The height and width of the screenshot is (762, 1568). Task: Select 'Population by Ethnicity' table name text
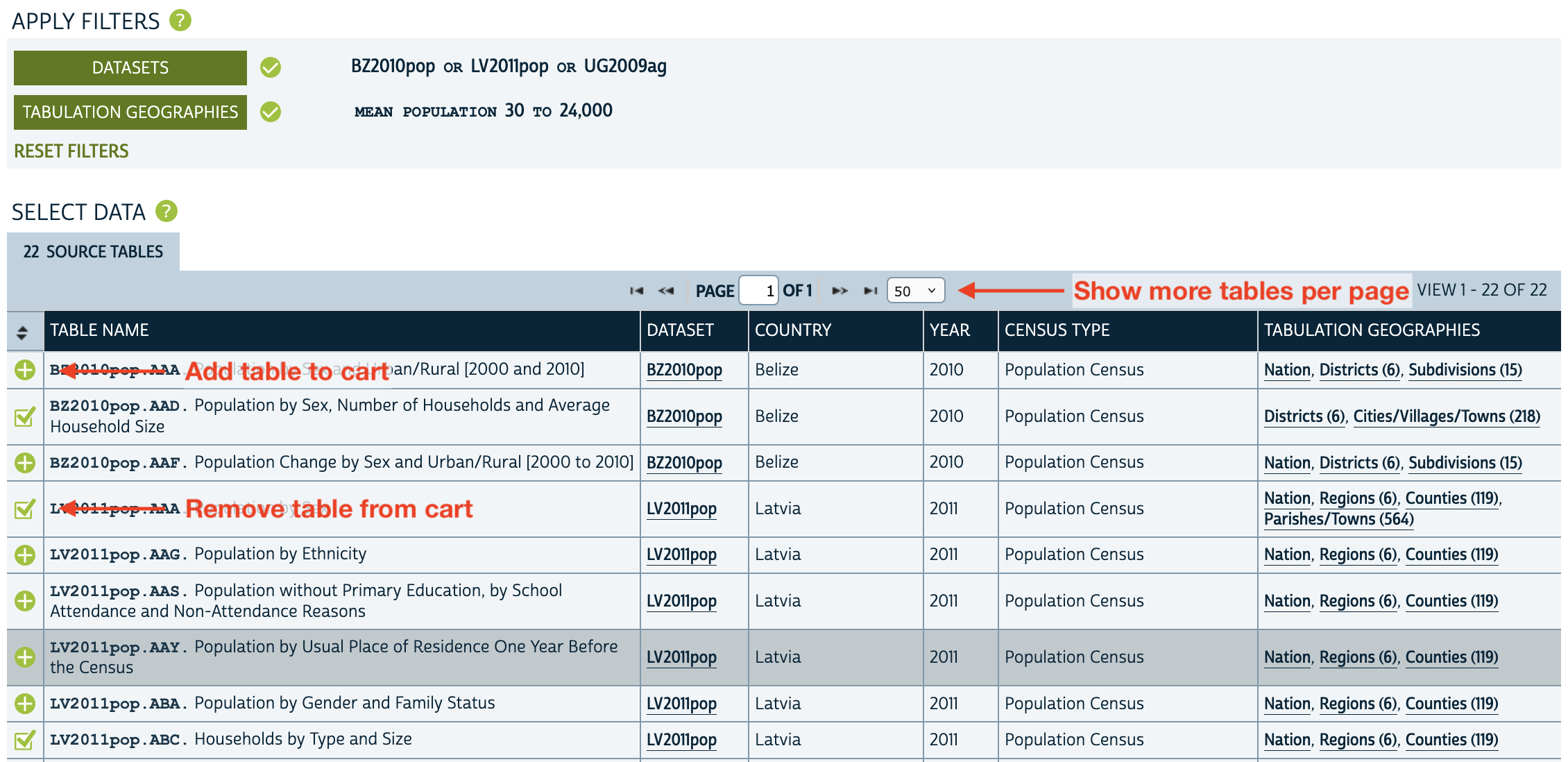coord(280,554)
